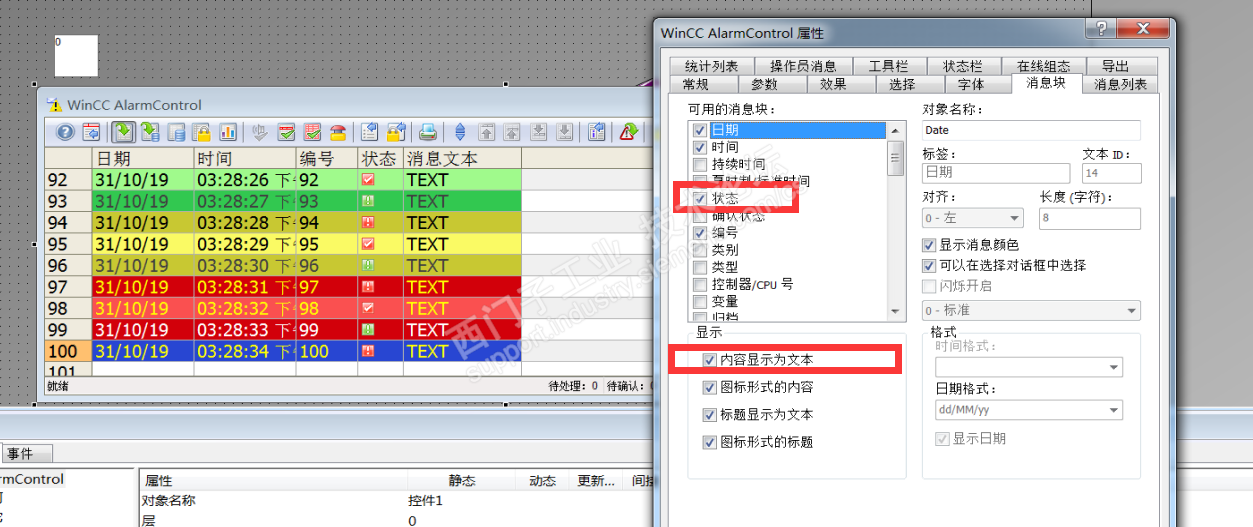Switch to the 消息列表 tab
This screenshot has height=527, width=1253.
1120,84
